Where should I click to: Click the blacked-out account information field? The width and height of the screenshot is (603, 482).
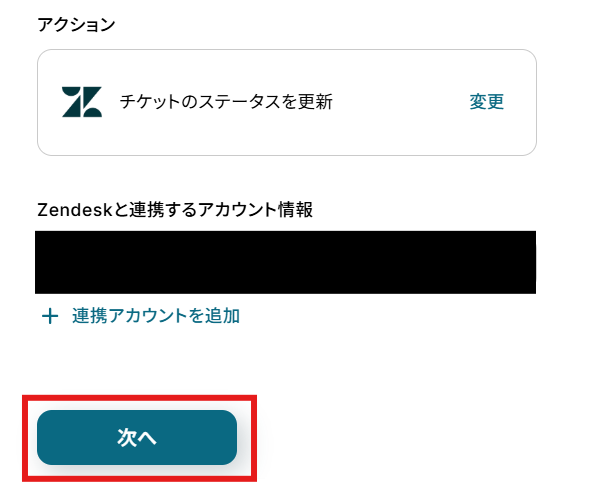pos(285,262)
